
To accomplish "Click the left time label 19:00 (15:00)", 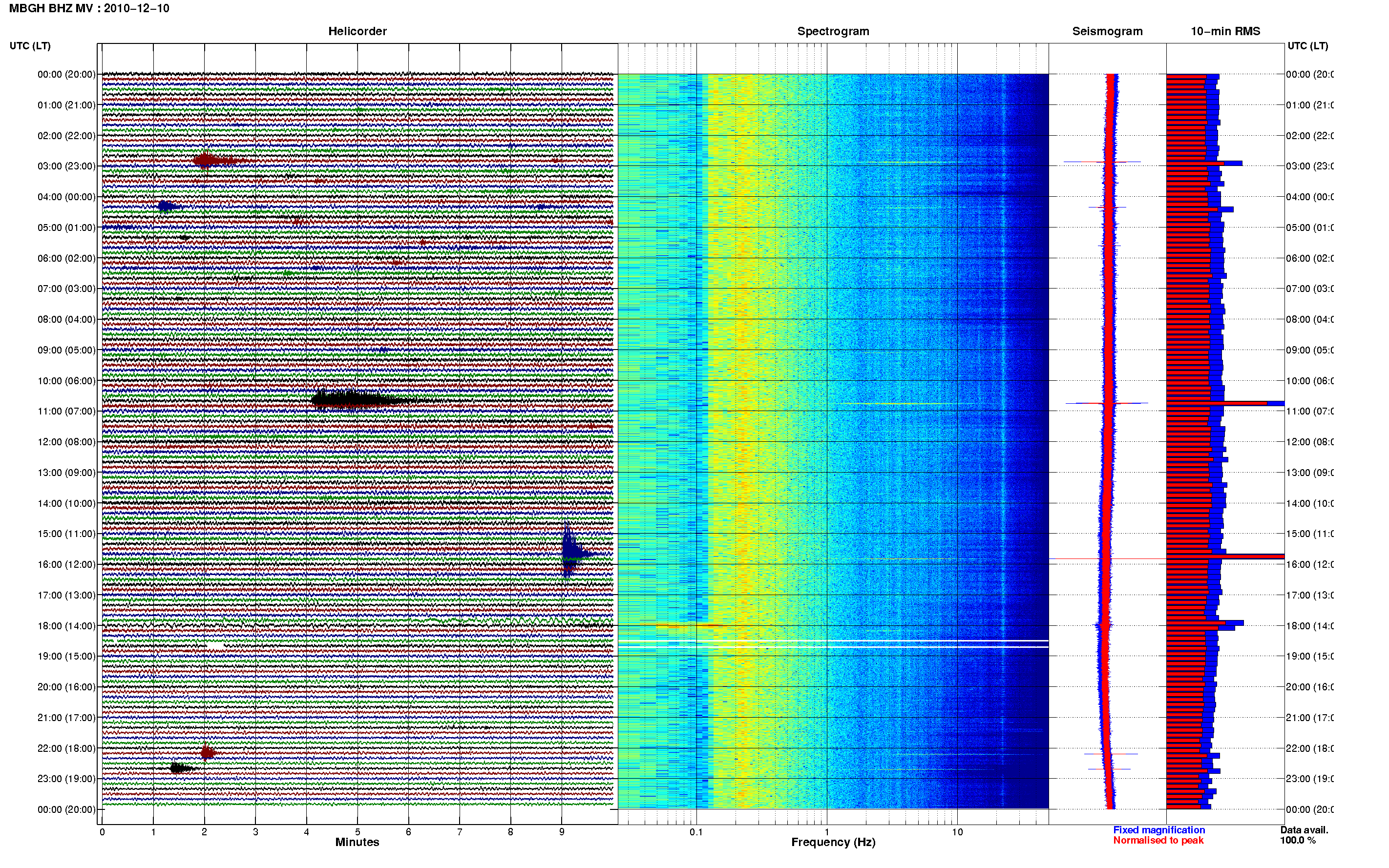I will coord(66,656).
